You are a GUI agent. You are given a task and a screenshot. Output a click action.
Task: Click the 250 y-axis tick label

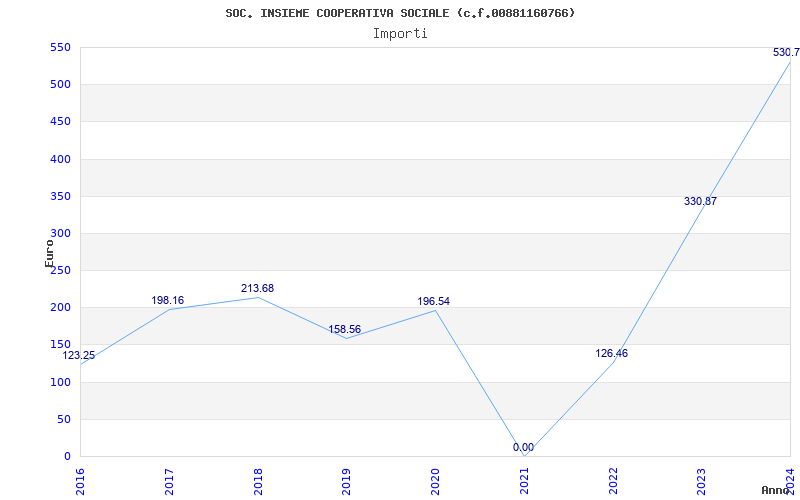click(60, 270)
